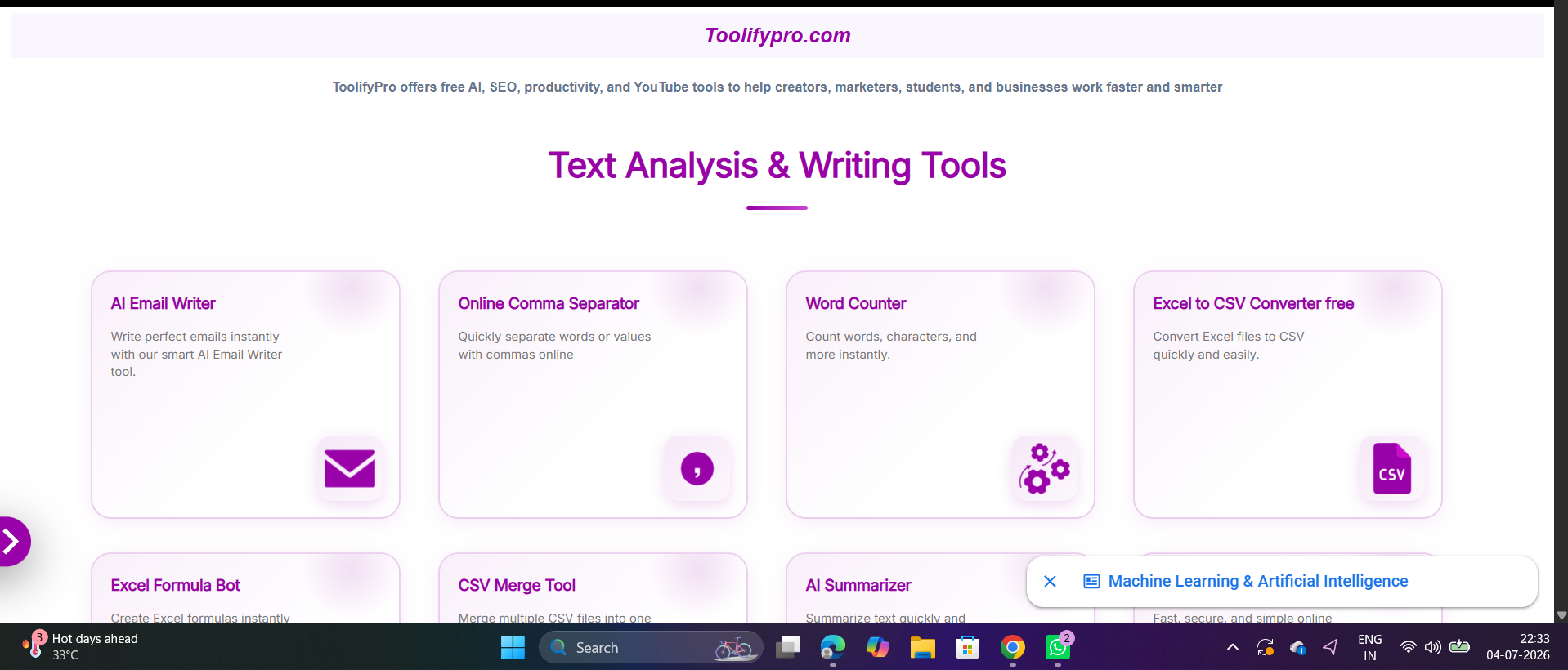Close the Machine Learning notification popup
Image resolution: width=1568 pixels, height=670 pixels.
coord(1051,581)
